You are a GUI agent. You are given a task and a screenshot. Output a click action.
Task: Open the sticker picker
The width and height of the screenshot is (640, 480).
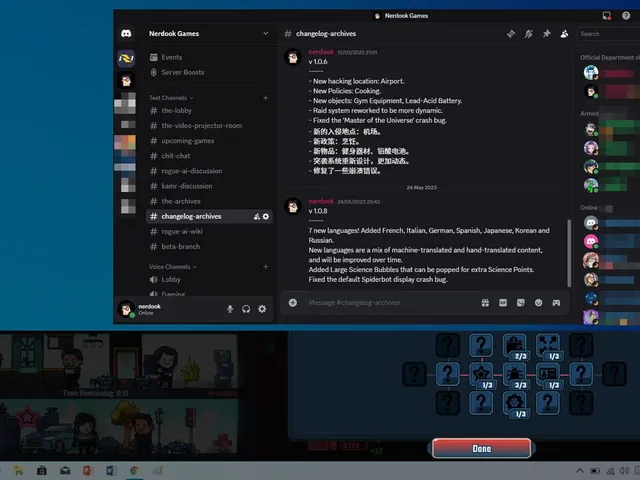pyautogui.click(x=520, y=303)
